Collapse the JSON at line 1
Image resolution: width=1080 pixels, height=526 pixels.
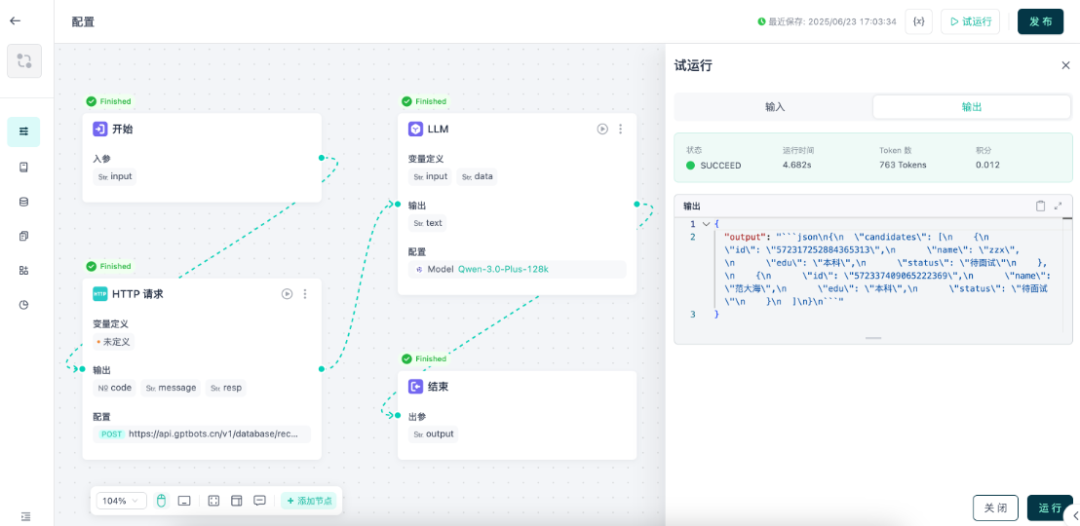click(x=706, y=224)
